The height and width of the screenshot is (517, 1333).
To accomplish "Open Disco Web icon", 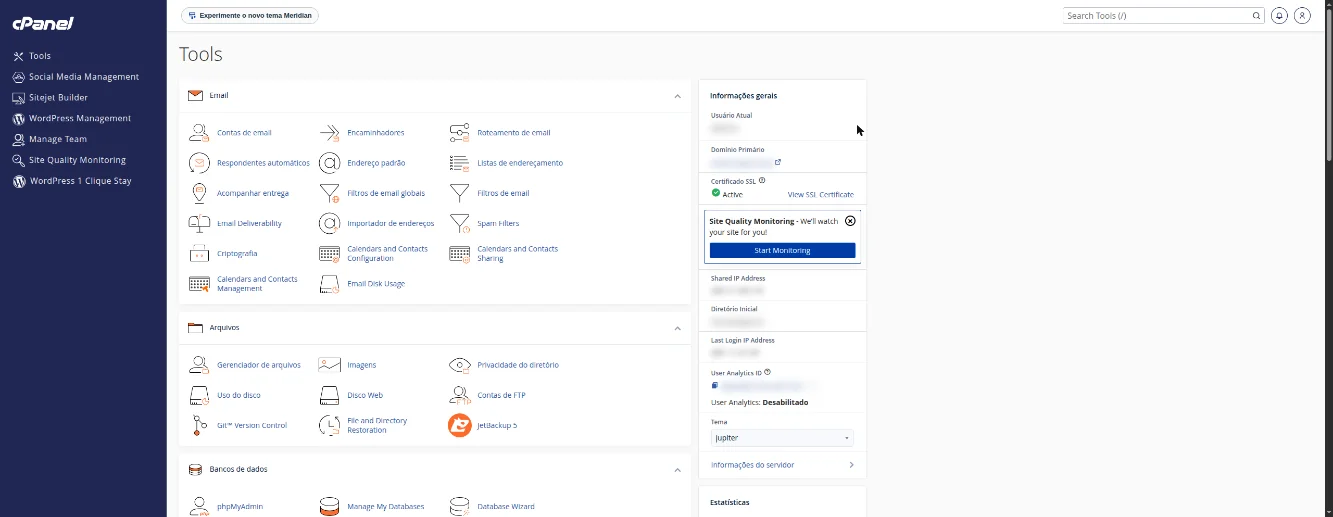I will (329, 395).
